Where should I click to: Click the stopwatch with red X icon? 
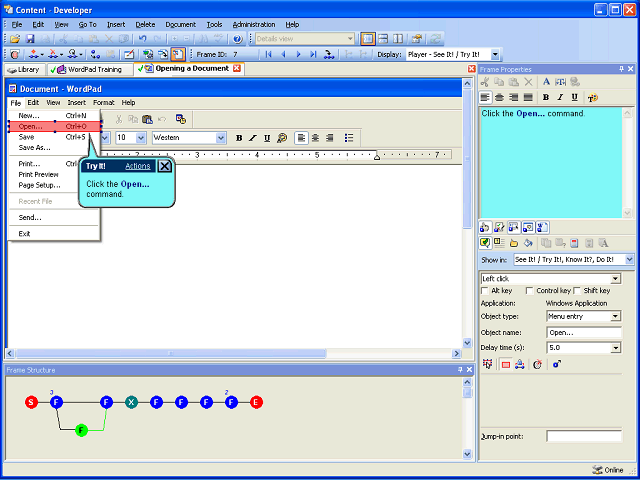click(x=537, y=364)
